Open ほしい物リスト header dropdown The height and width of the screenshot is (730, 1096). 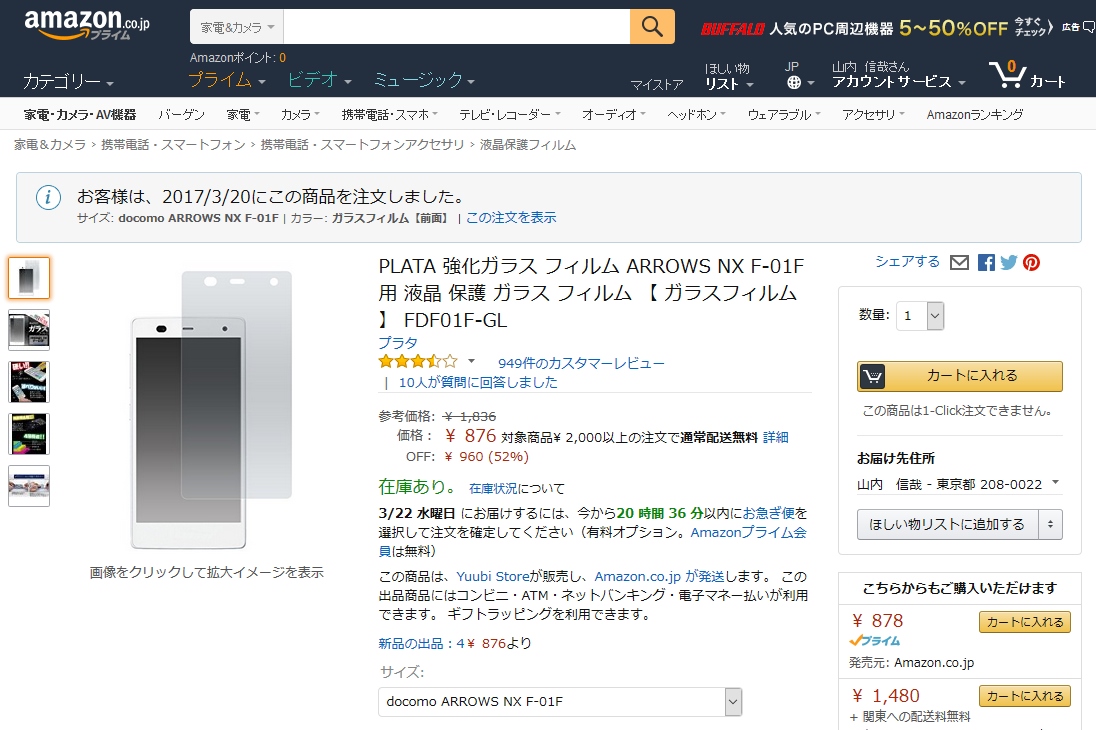[729, 76]
